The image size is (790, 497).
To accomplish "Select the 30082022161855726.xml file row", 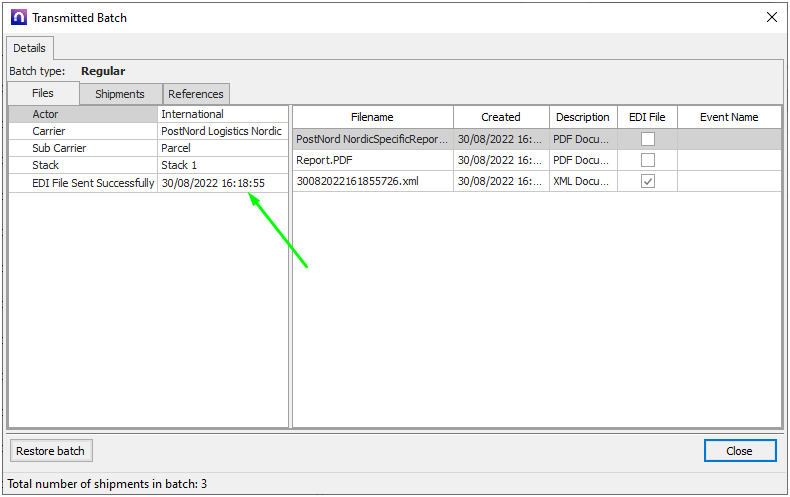I will (x=372, y=181).
